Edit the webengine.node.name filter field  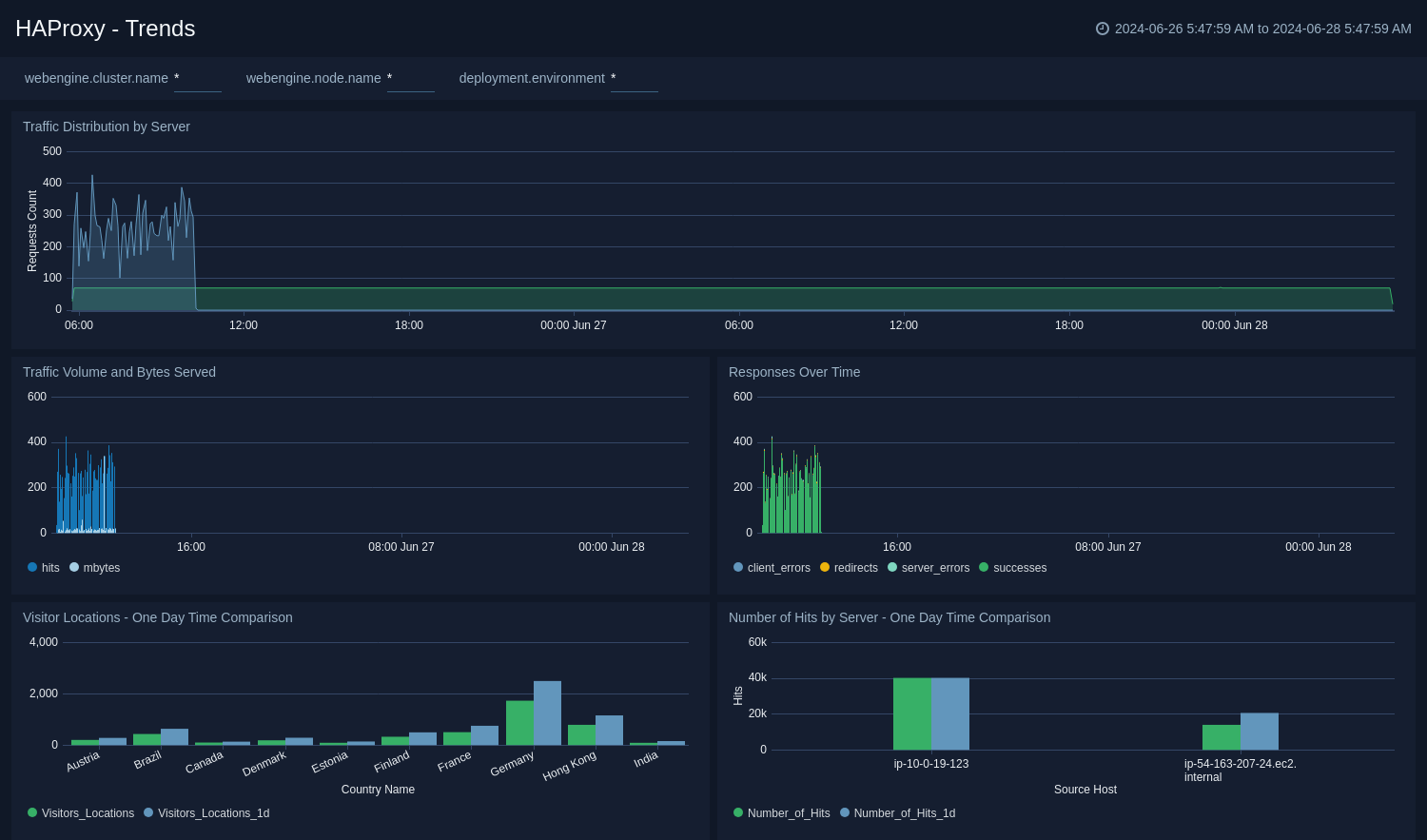coord(411,78)
